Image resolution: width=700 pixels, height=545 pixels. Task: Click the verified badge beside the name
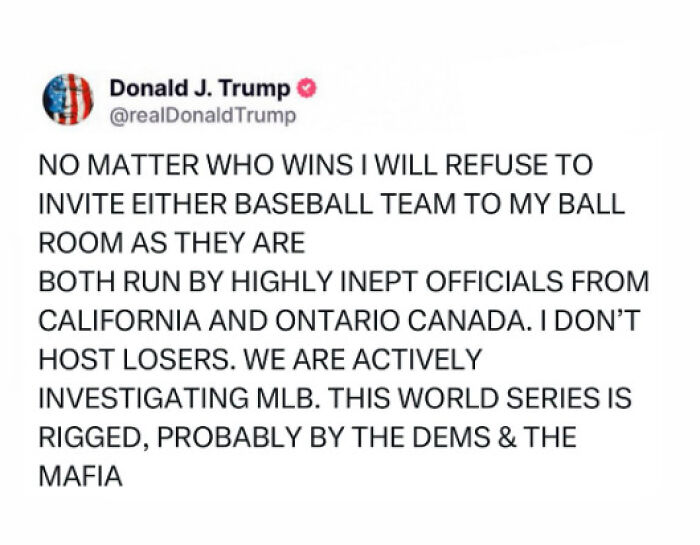click(310, 90)
